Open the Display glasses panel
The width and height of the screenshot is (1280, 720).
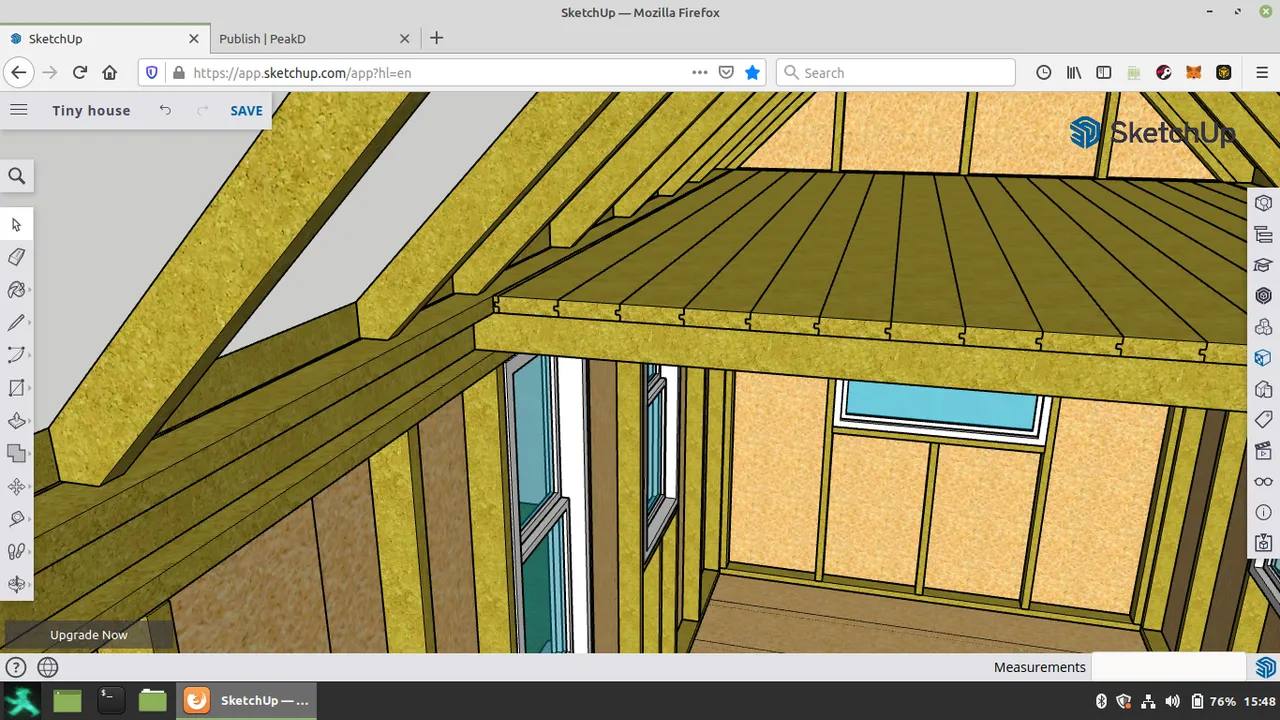coord(1264,481)
